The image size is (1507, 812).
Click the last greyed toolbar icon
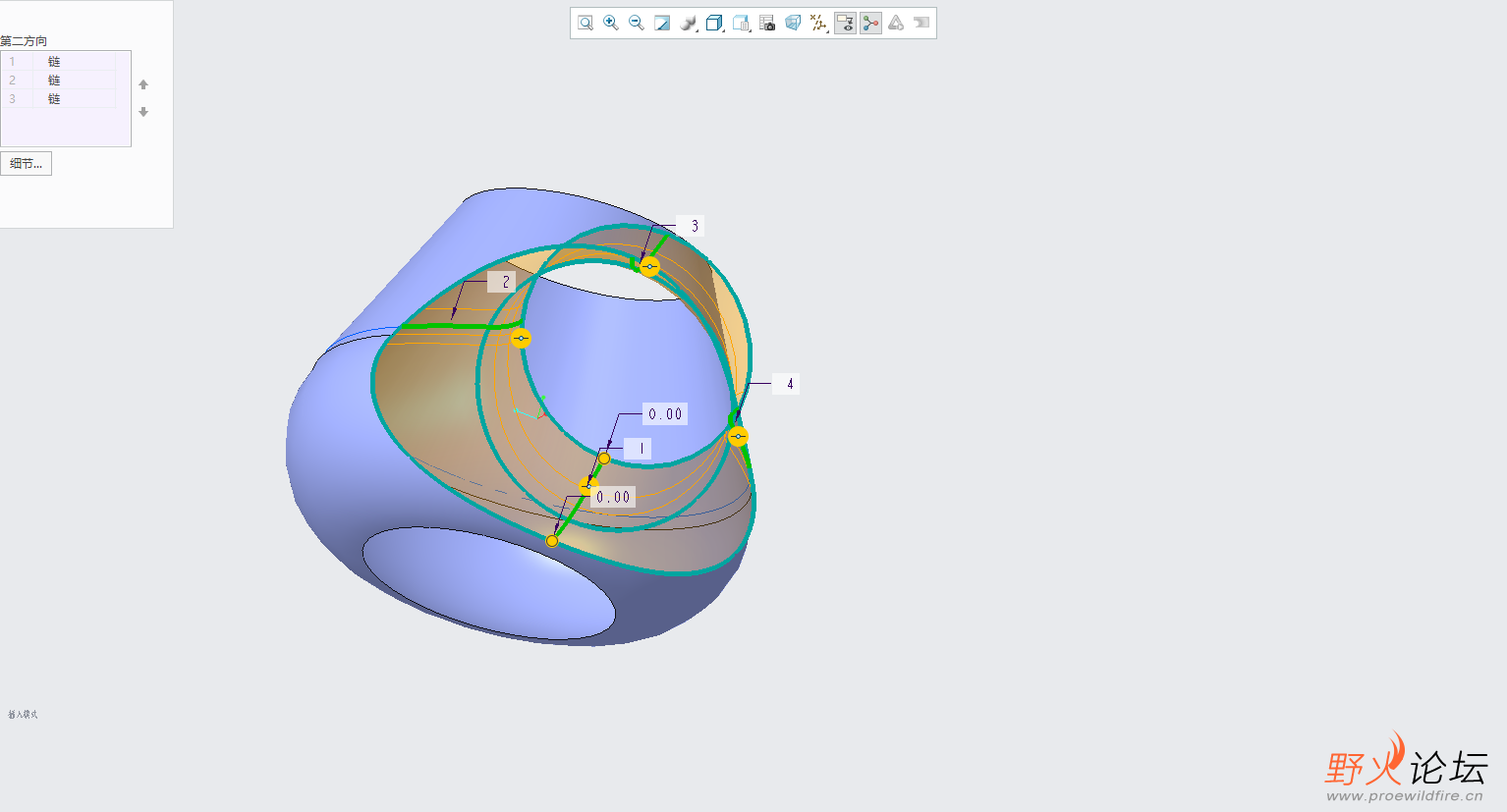click(x=921, y=23)
